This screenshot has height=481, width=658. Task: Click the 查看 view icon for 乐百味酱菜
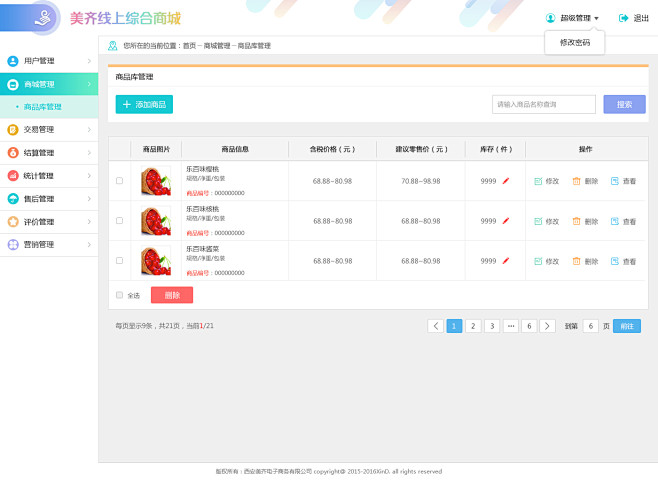point(615,261)
